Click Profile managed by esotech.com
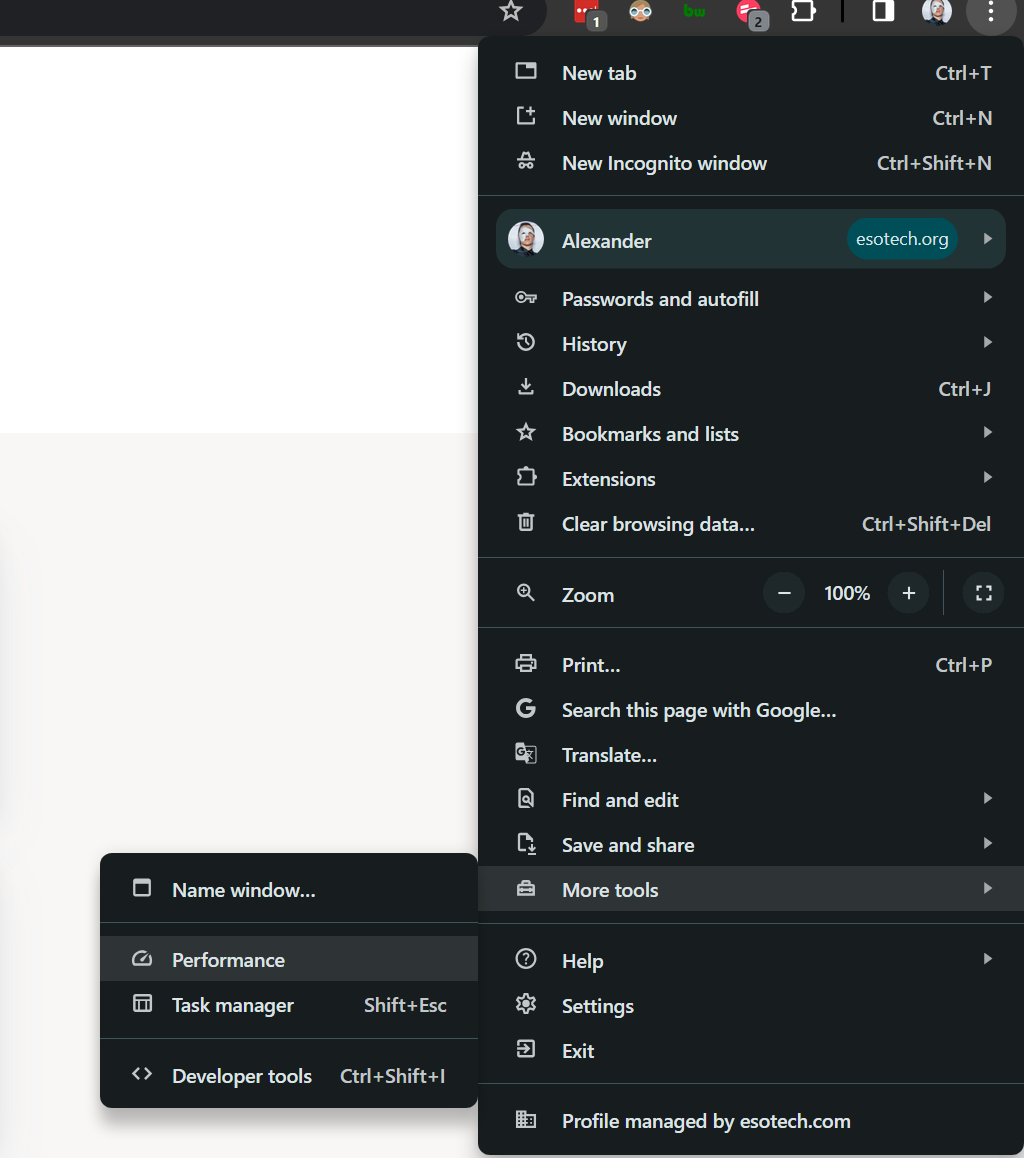 coord(705,1121)
